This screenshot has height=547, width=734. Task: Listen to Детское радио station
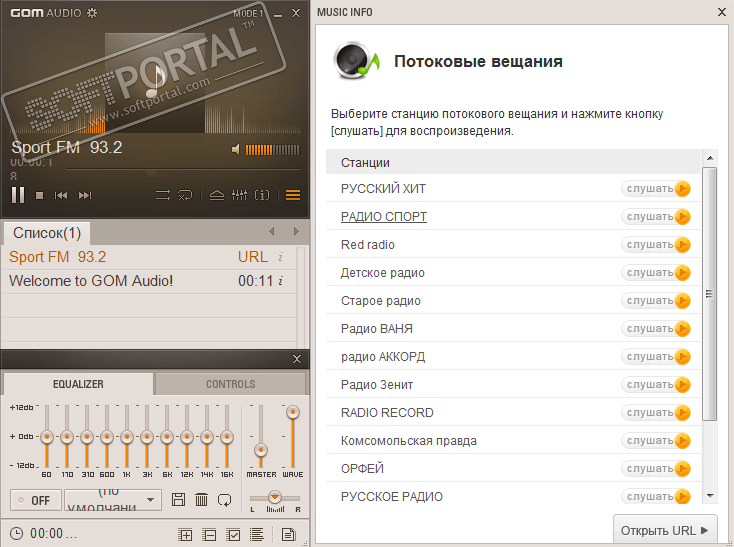(656, 273)
